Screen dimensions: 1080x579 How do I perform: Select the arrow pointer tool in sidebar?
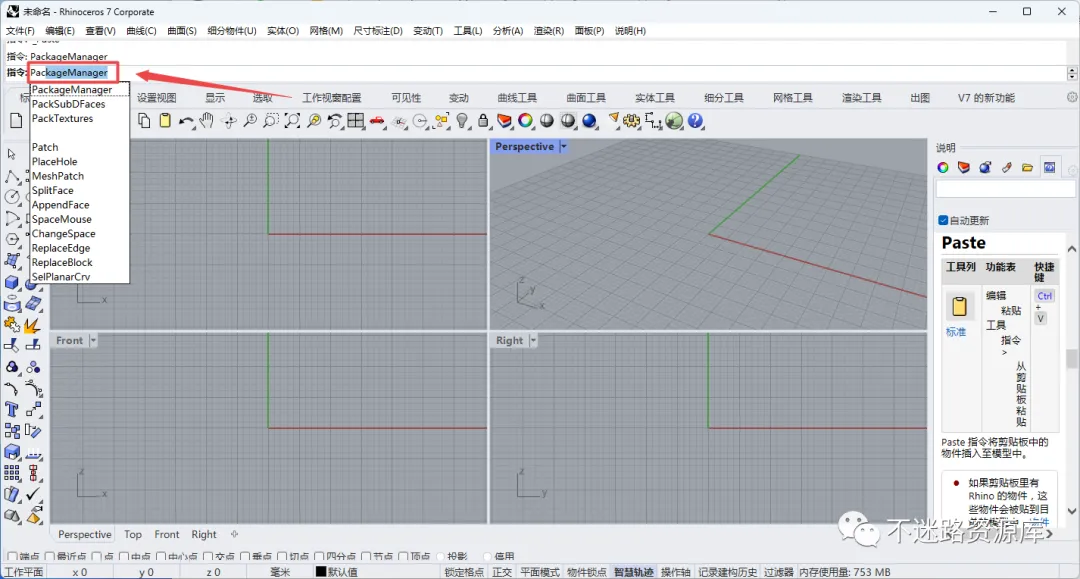pos(12,154)
